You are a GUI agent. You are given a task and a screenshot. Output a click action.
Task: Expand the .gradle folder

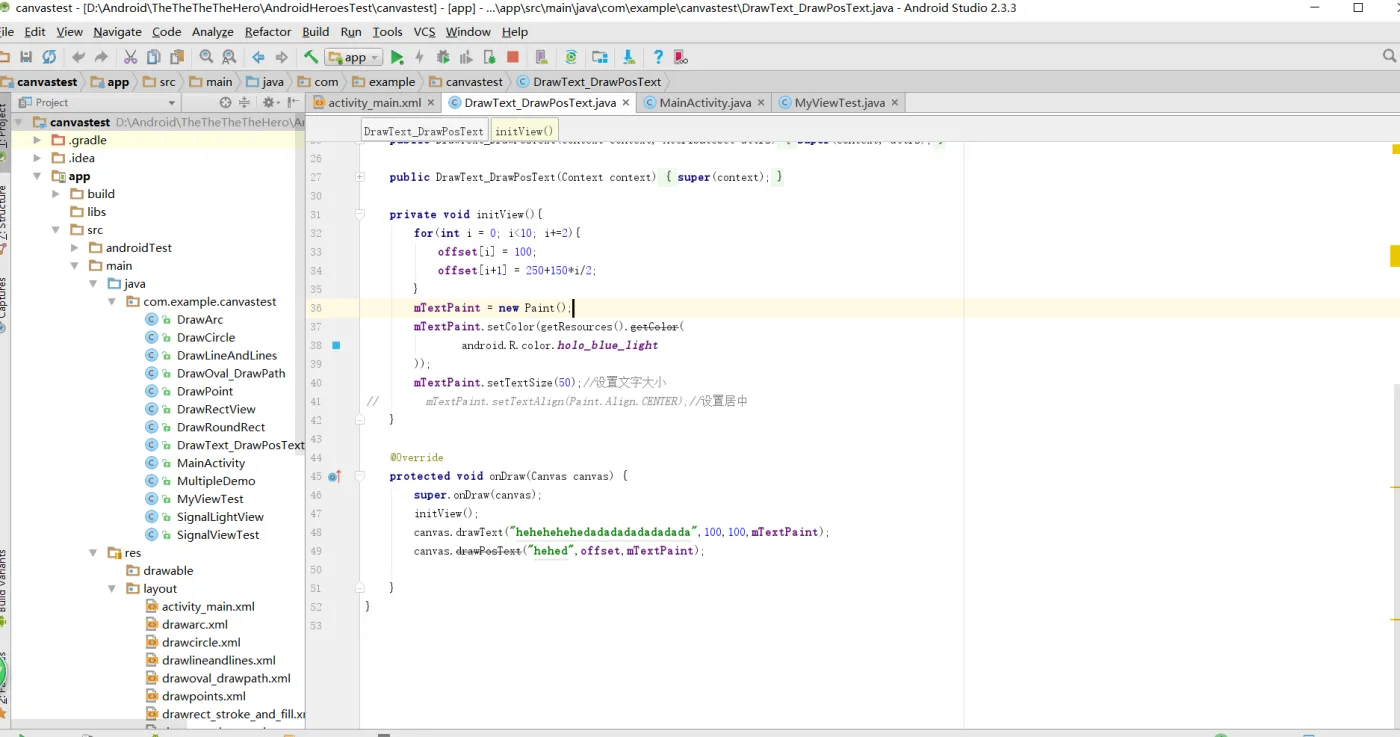37,140
